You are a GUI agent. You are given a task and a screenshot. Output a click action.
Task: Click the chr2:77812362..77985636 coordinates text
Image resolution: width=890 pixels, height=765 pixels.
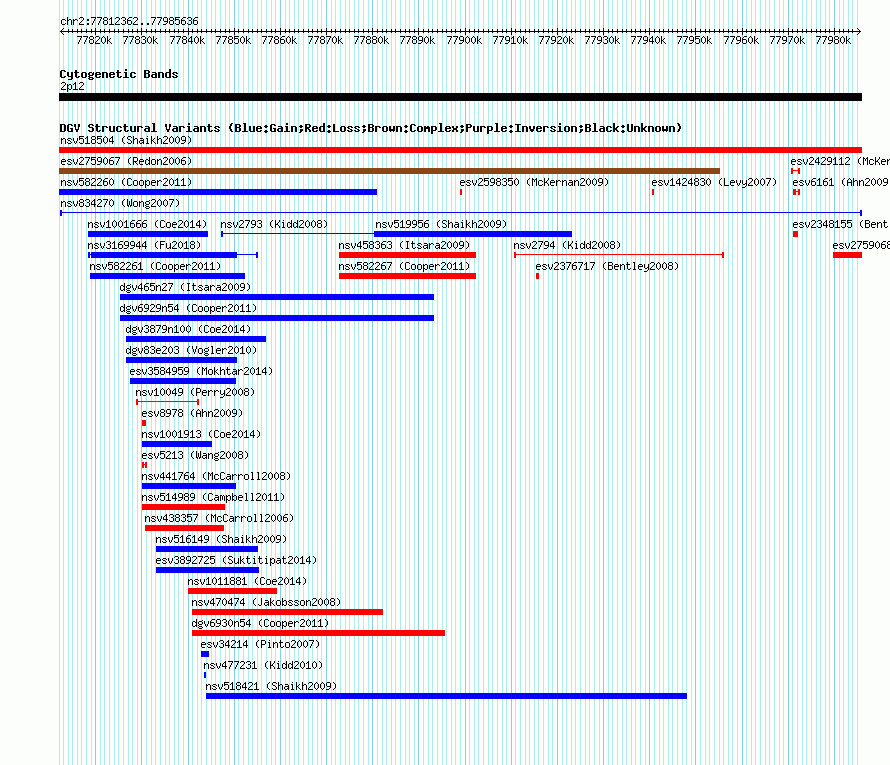point(129,22)
